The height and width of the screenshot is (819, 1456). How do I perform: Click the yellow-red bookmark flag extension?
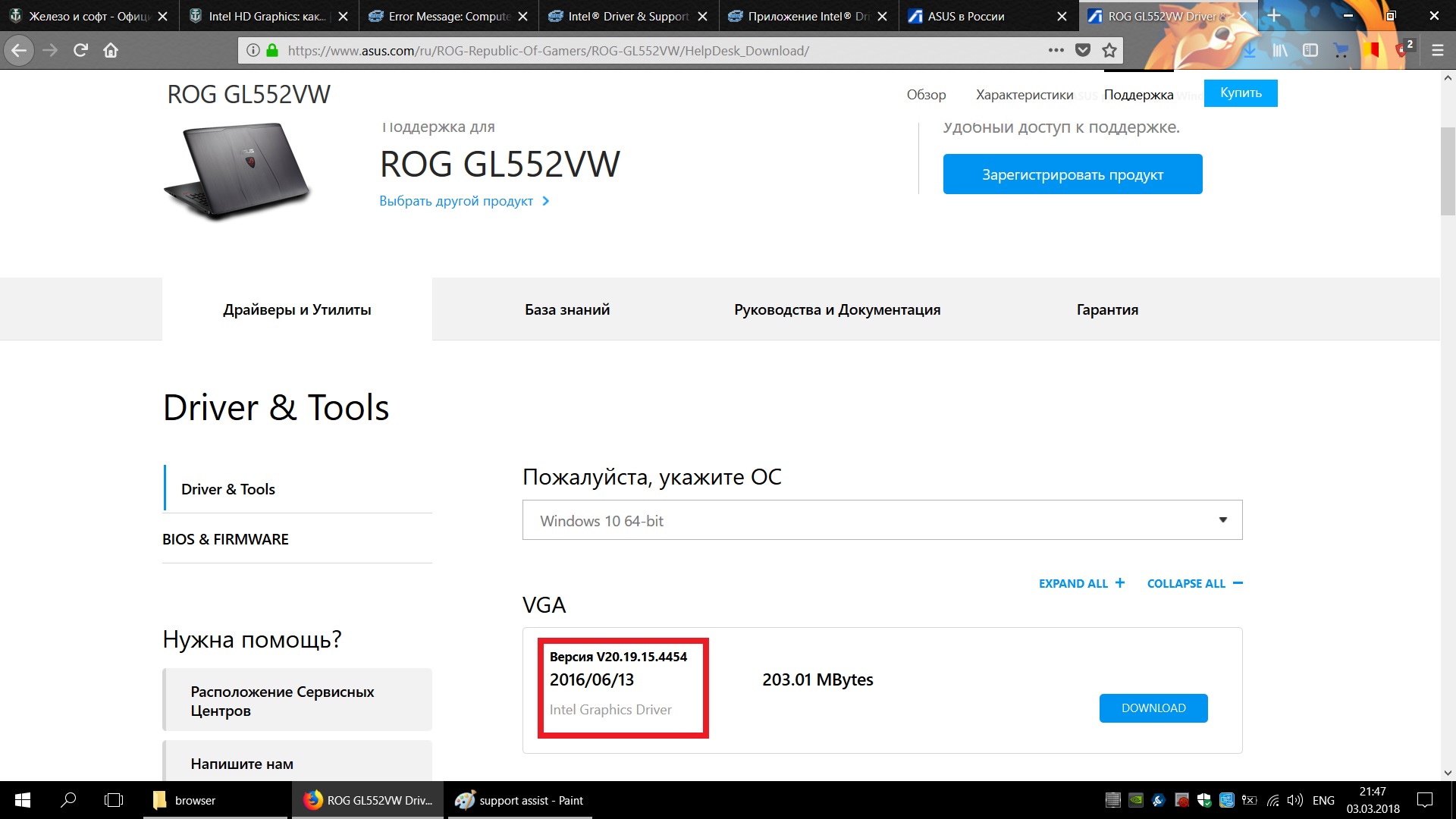(x=1371, y=51)
